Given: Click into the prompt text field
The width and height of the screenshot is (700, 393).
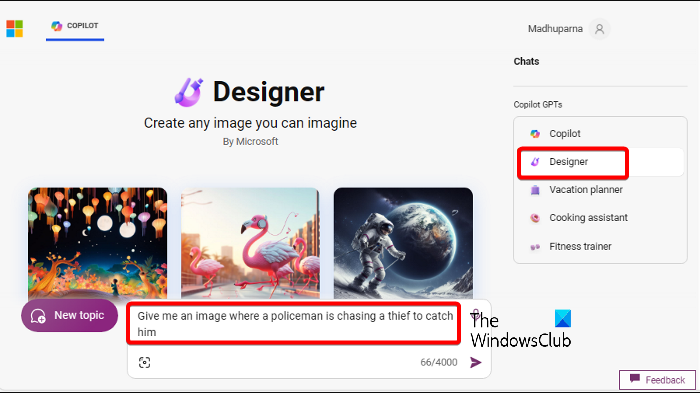Looking at the screenshot, I should coord(294,324).
